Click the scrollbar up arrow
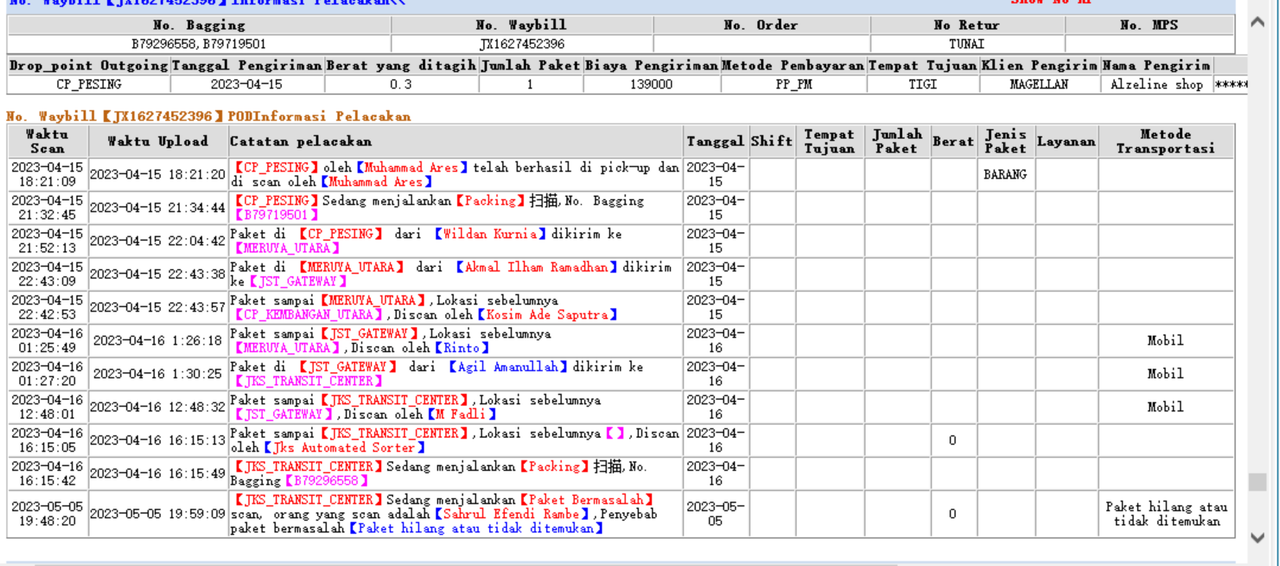 tap(1258, 22)
